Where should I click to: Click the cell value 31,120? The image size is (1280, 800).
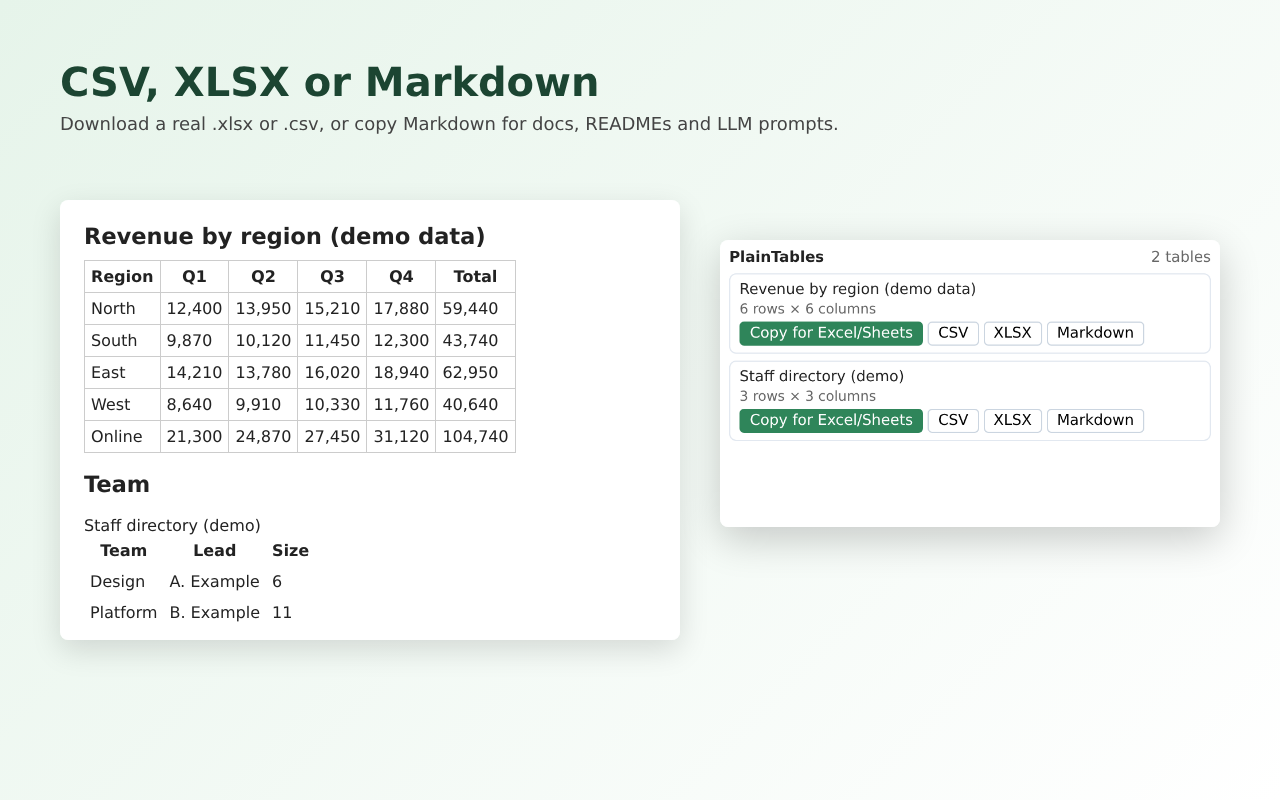pos(401,437)
